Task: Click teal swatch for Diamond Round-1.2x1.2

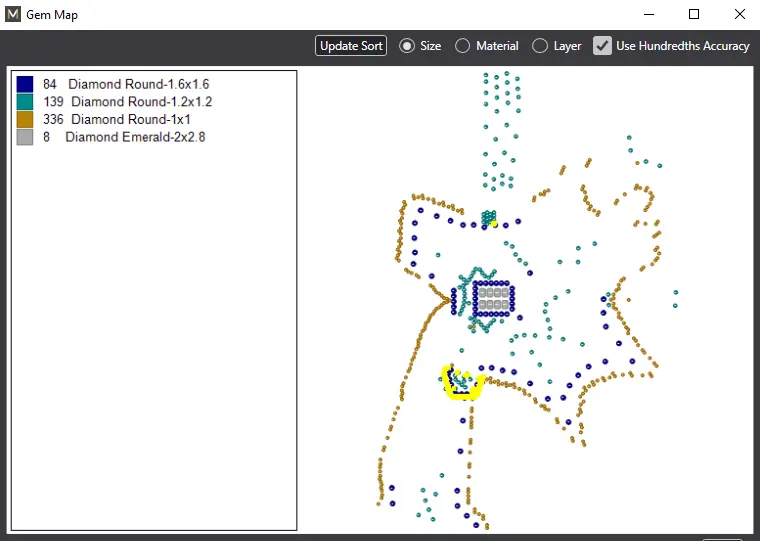Action: tap(25, 102)
